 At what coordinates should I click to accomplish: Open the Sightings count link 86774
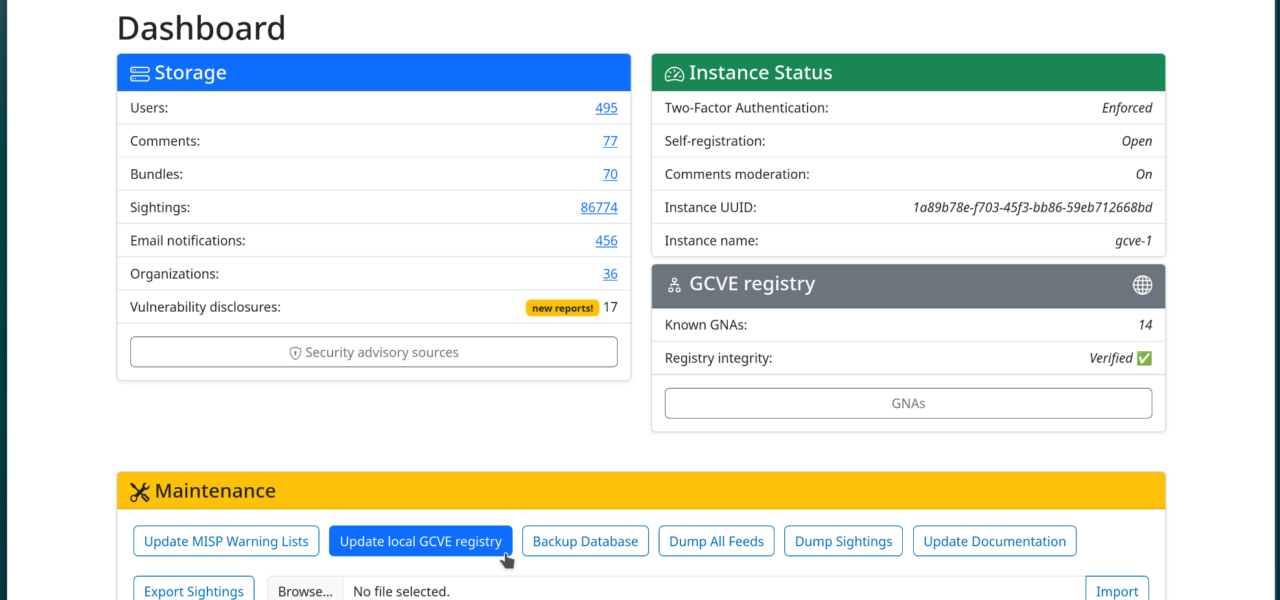(599, 207)
